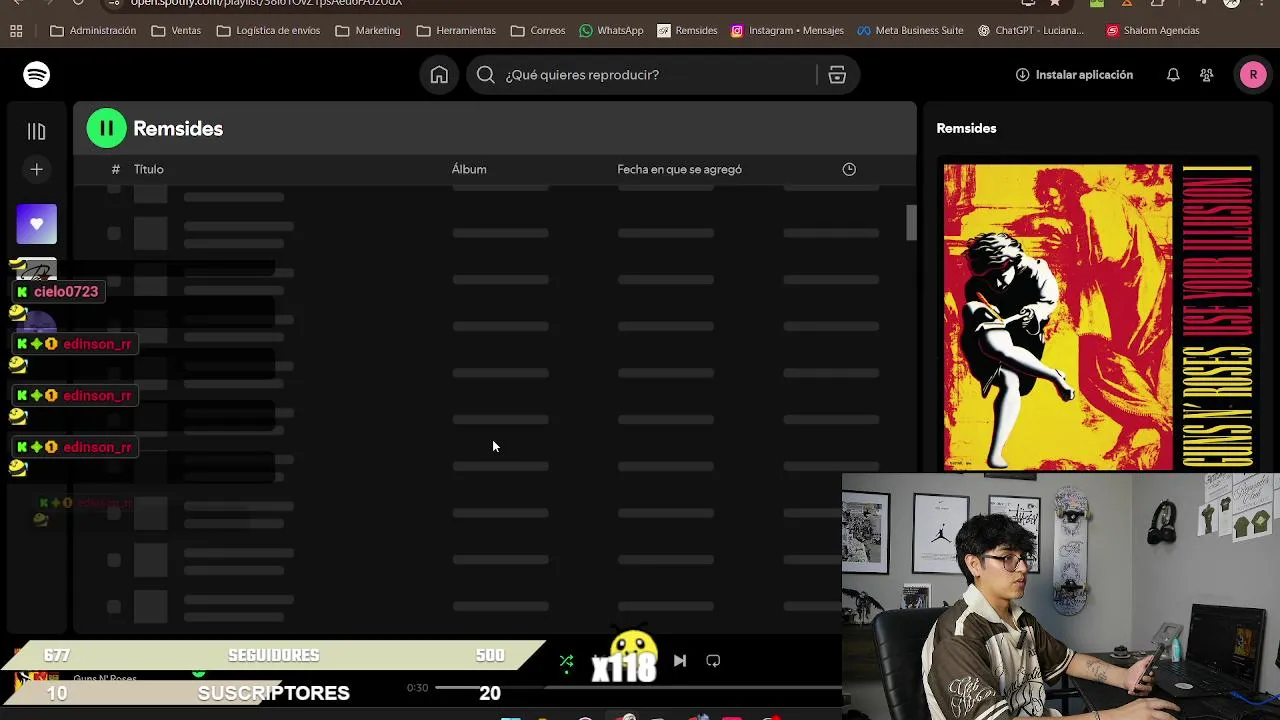This screenshot has width=1280, height=720.
Task: Click the playlist scrollbar thumb
Action: [x=911, y=223]
